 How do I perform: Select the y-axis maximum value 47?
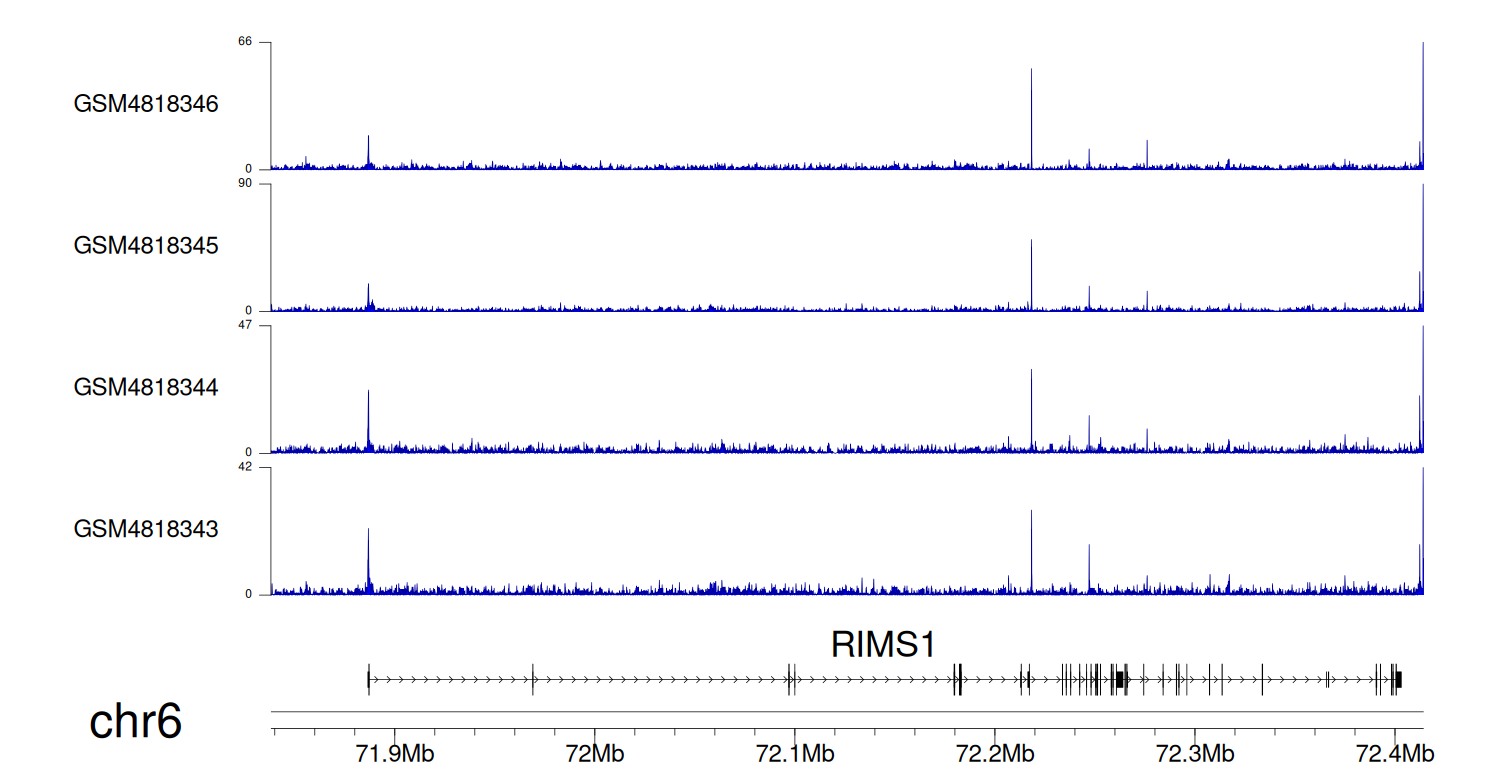click(244, 326)
